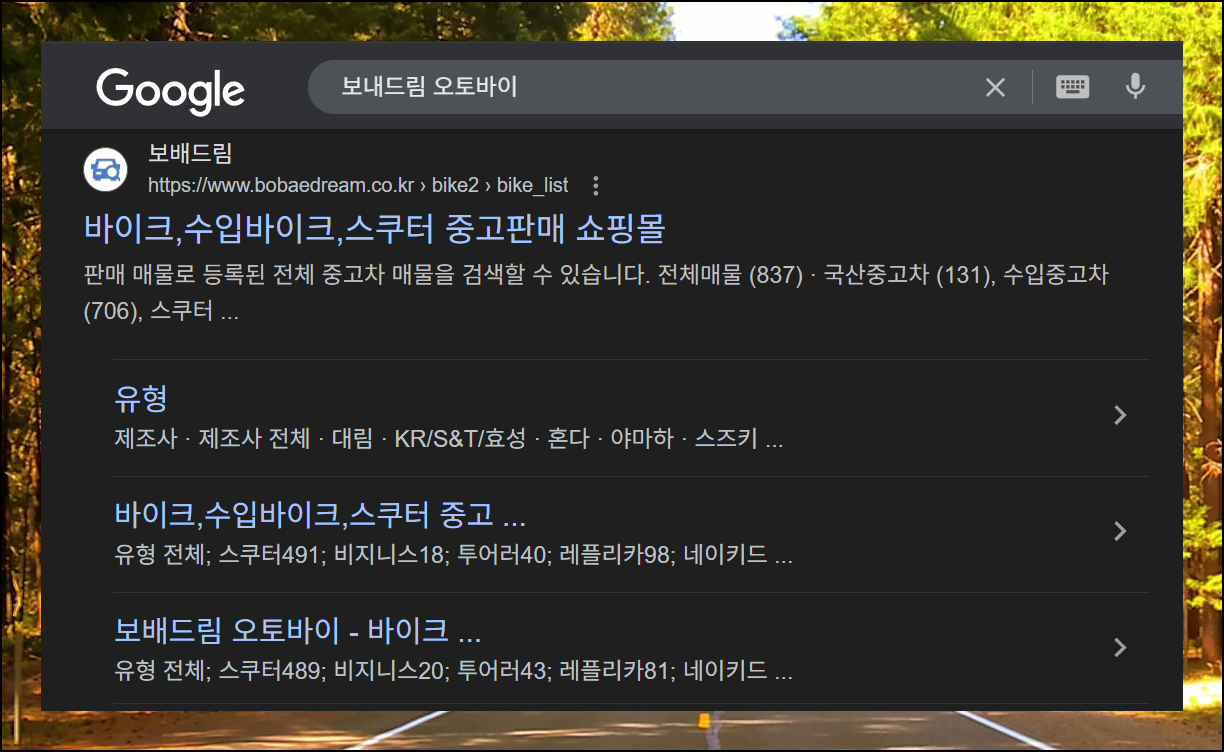The height and width of the screenshot is (752, 1224).
Task: Open the on-screen keyboard input tool
Action: click(x=1073, y=87)
